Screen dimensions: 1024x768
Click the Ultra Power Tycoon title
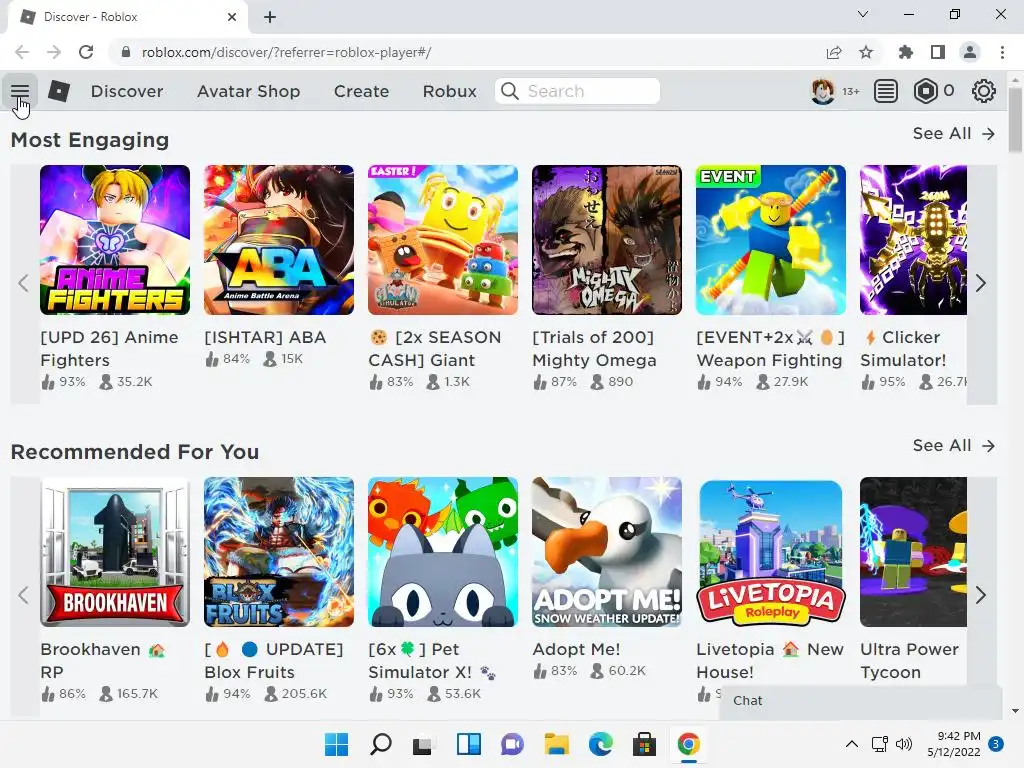909,660
